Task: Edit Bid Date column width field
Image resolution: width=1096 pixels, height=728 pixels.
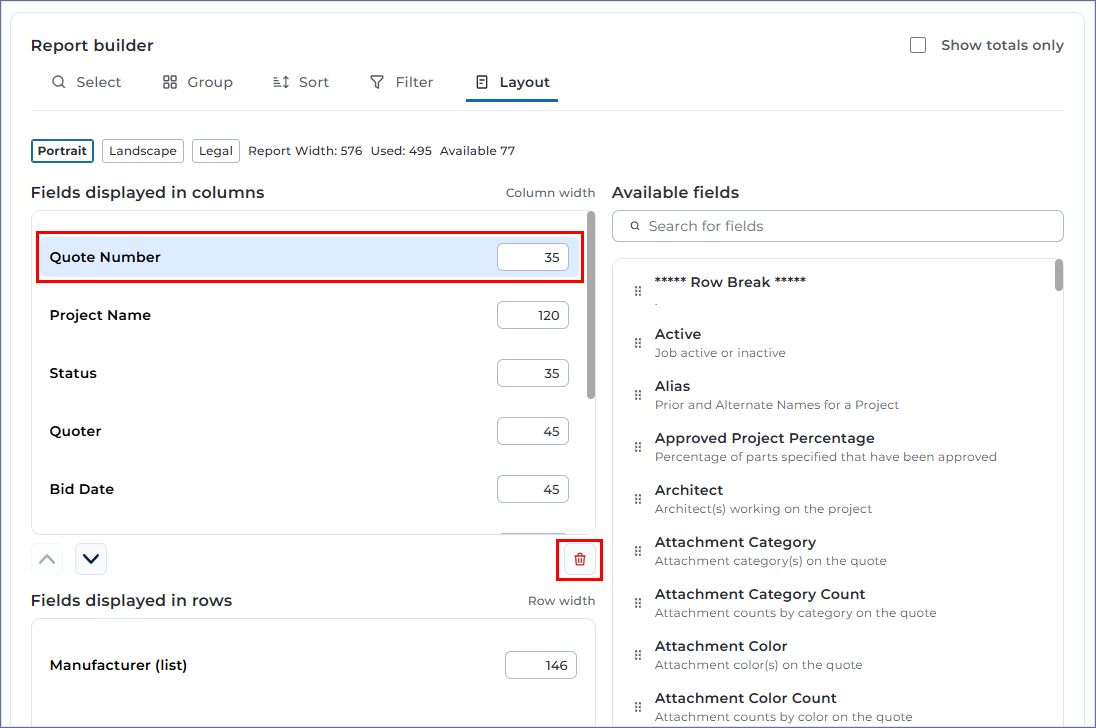Action: pos(533,489)
